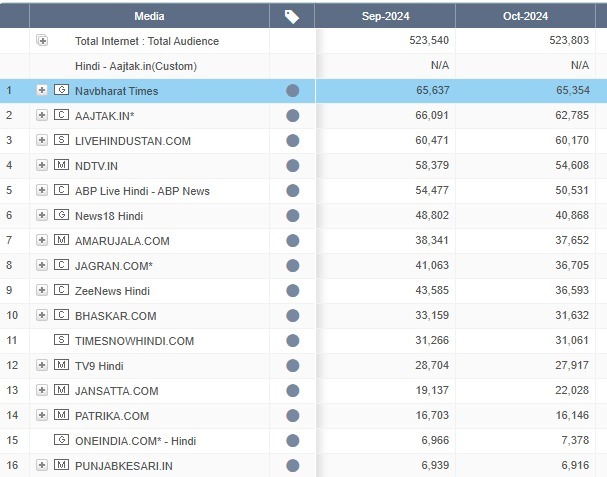Screen dimensions: 607x477
Task: Click the tag icon in the header
Action: pyautogui.click(x=292, y=17)
